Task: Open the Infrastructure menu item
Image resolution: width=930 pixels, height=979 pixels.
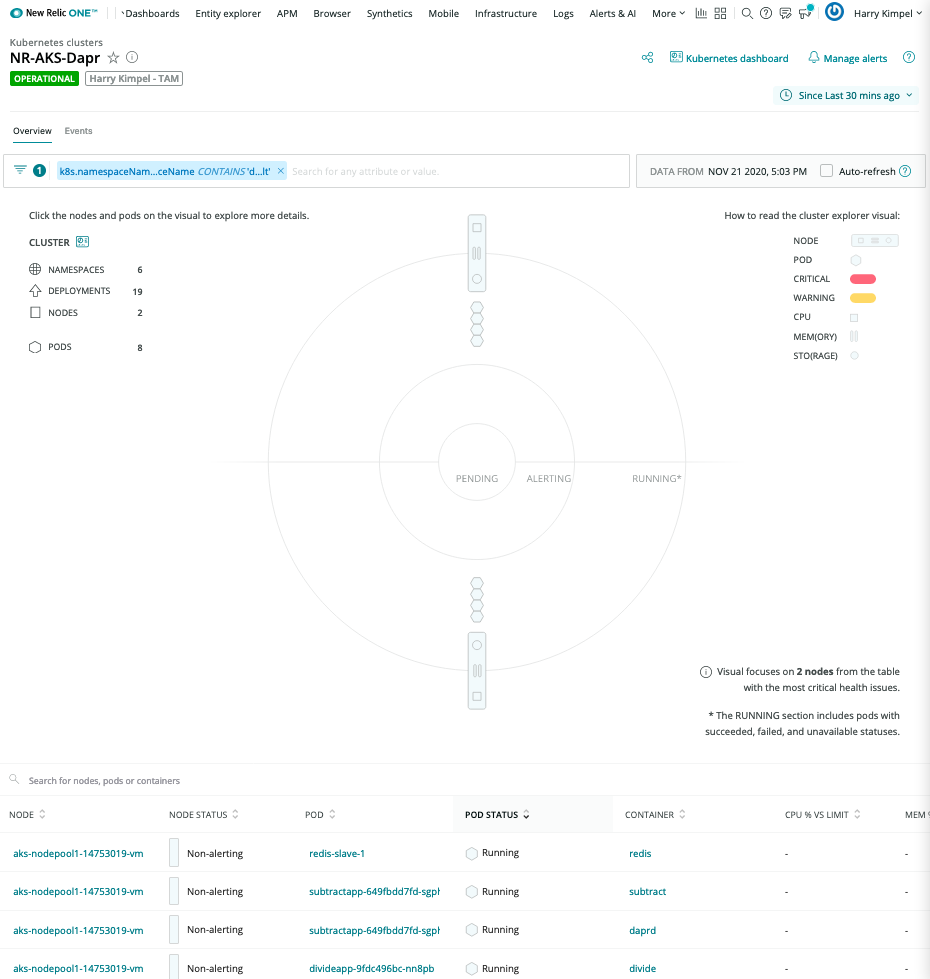Action: (505, 13)
